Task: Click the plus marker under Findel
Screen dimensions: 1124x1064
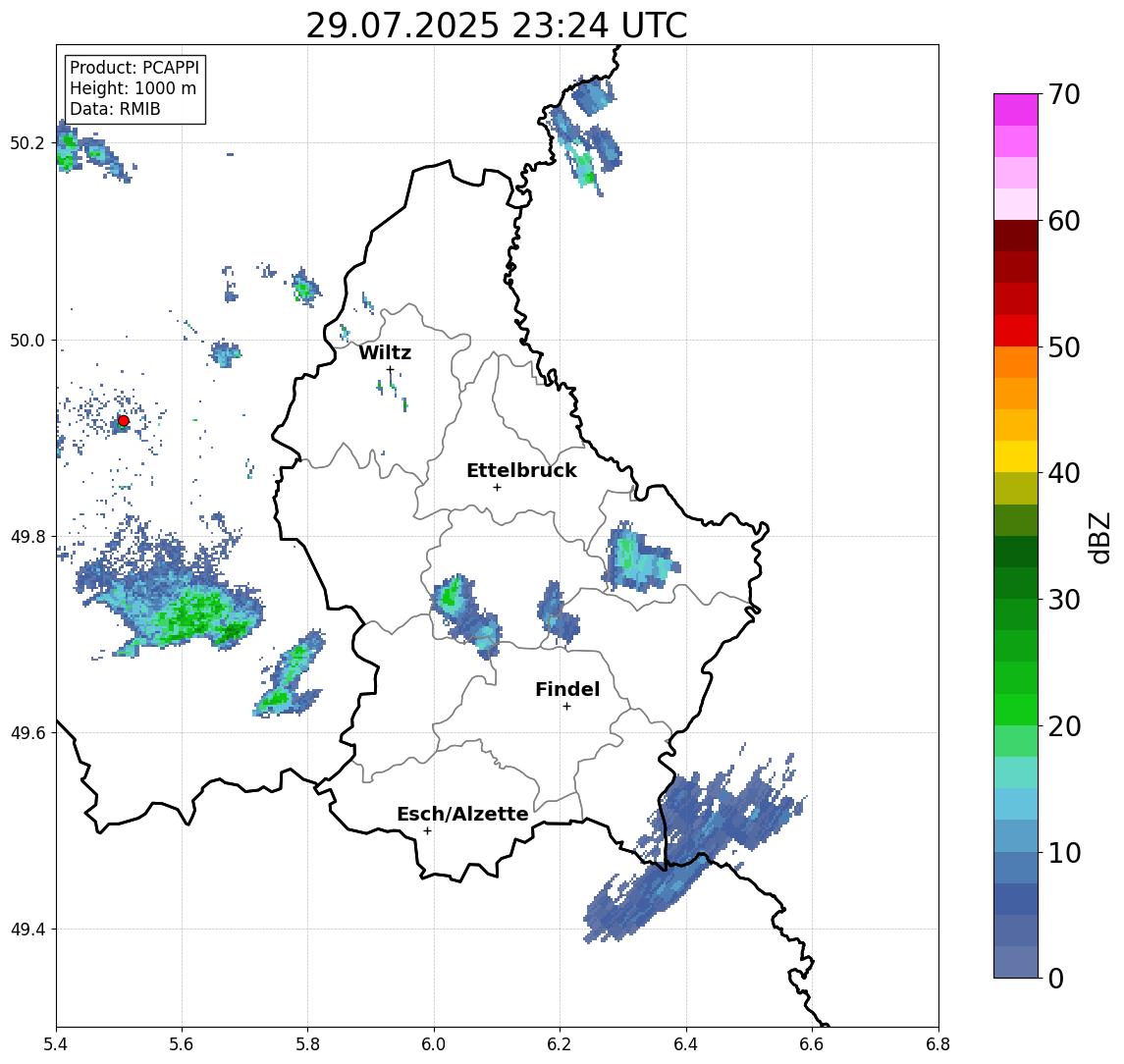Action: coord(566,707)
